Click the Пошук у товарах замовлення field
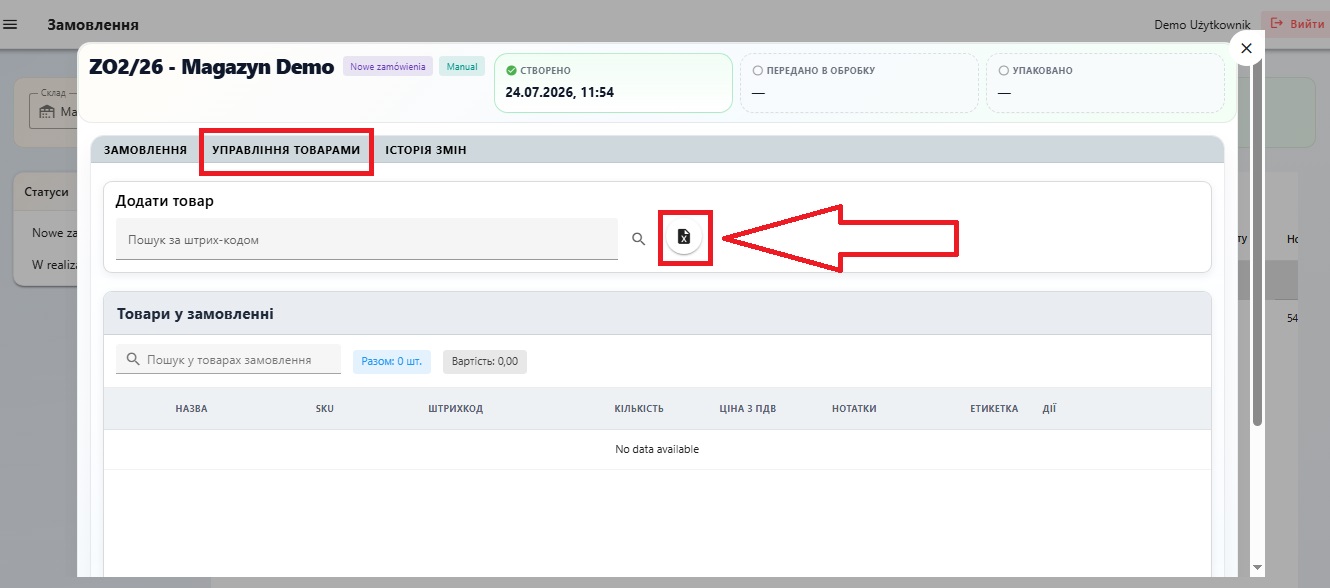Screen dimensions: 1330x588 229,360
